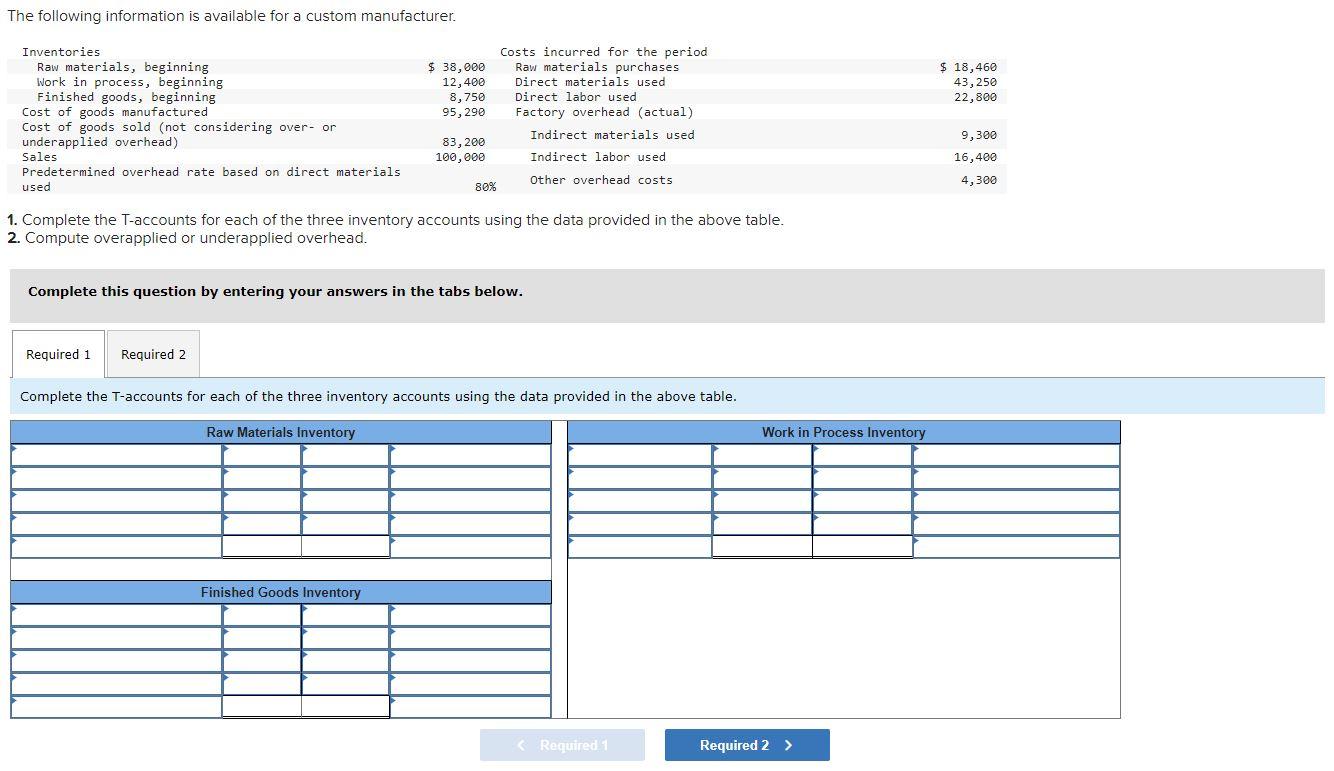The width and height of the screenshot is (1334, 771).
Task: Open first-row right label dropdown in Raw Materials Inventory
Action: pyautogui.click(x=470, y=455)
